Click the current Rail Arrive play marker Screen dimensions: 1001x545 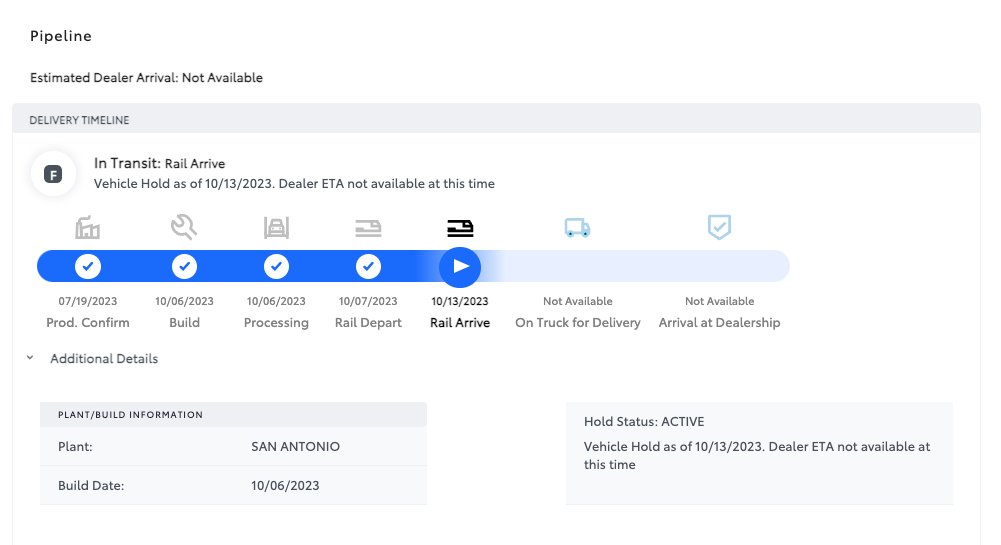coord(460,266)
